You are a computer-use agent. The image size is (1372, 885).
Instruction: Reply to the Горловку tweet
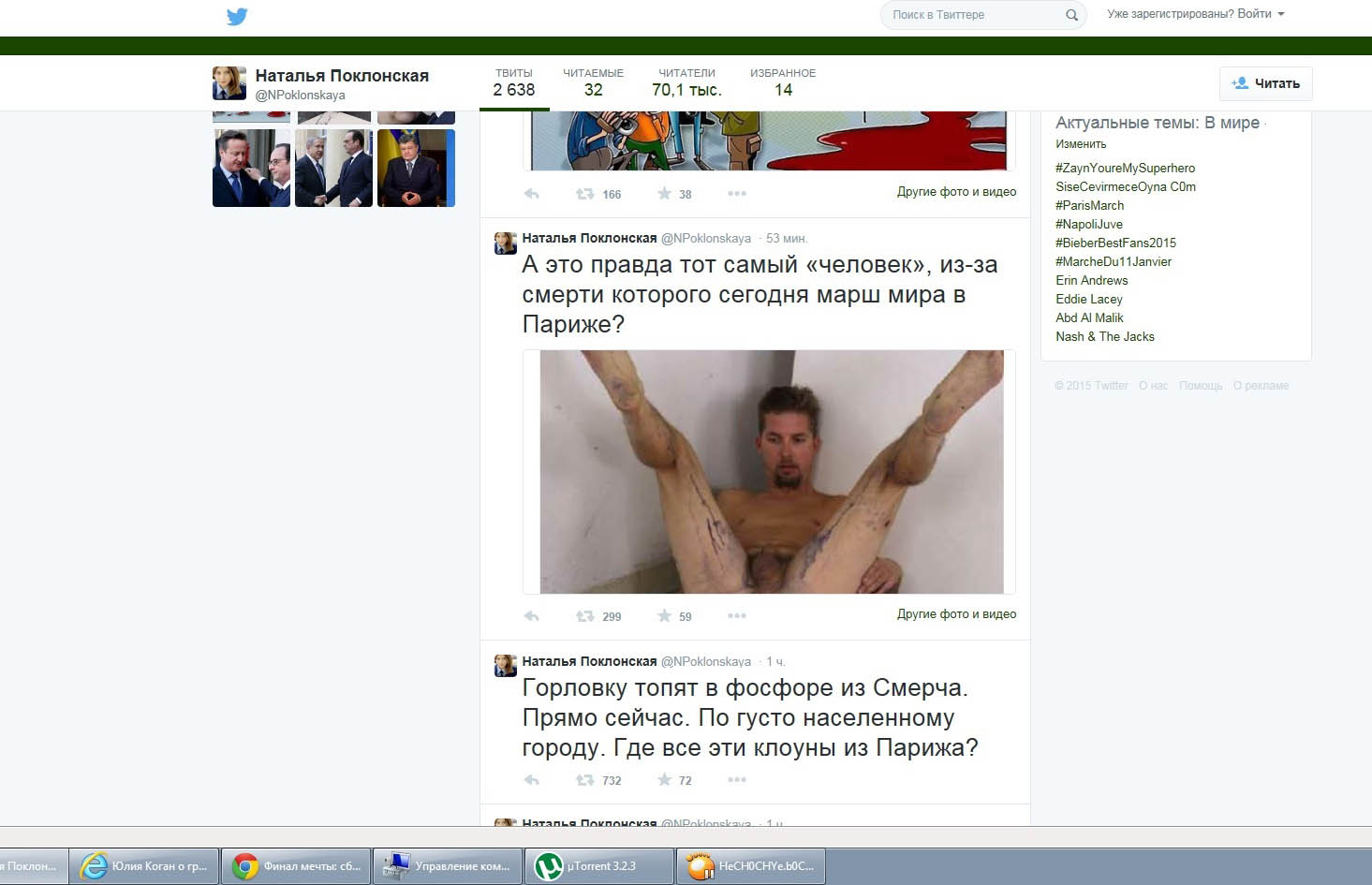coord(531,780)
